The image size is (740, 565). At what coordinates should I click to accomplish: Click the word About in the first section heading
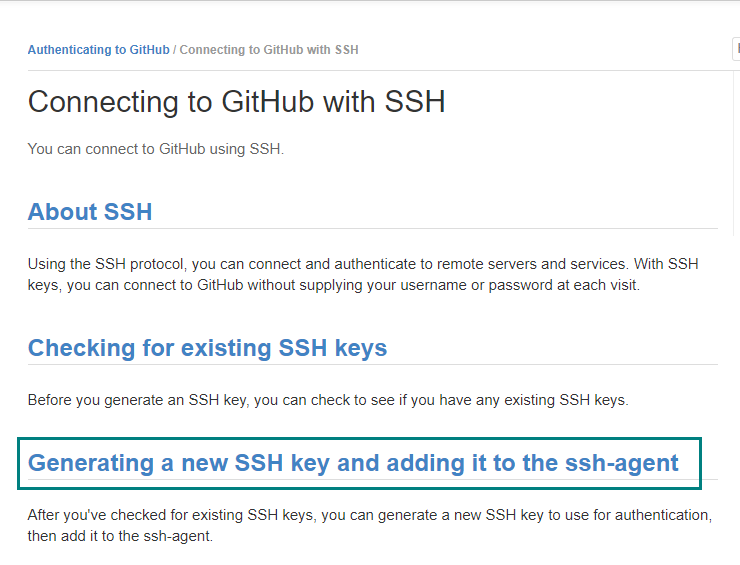62,211
